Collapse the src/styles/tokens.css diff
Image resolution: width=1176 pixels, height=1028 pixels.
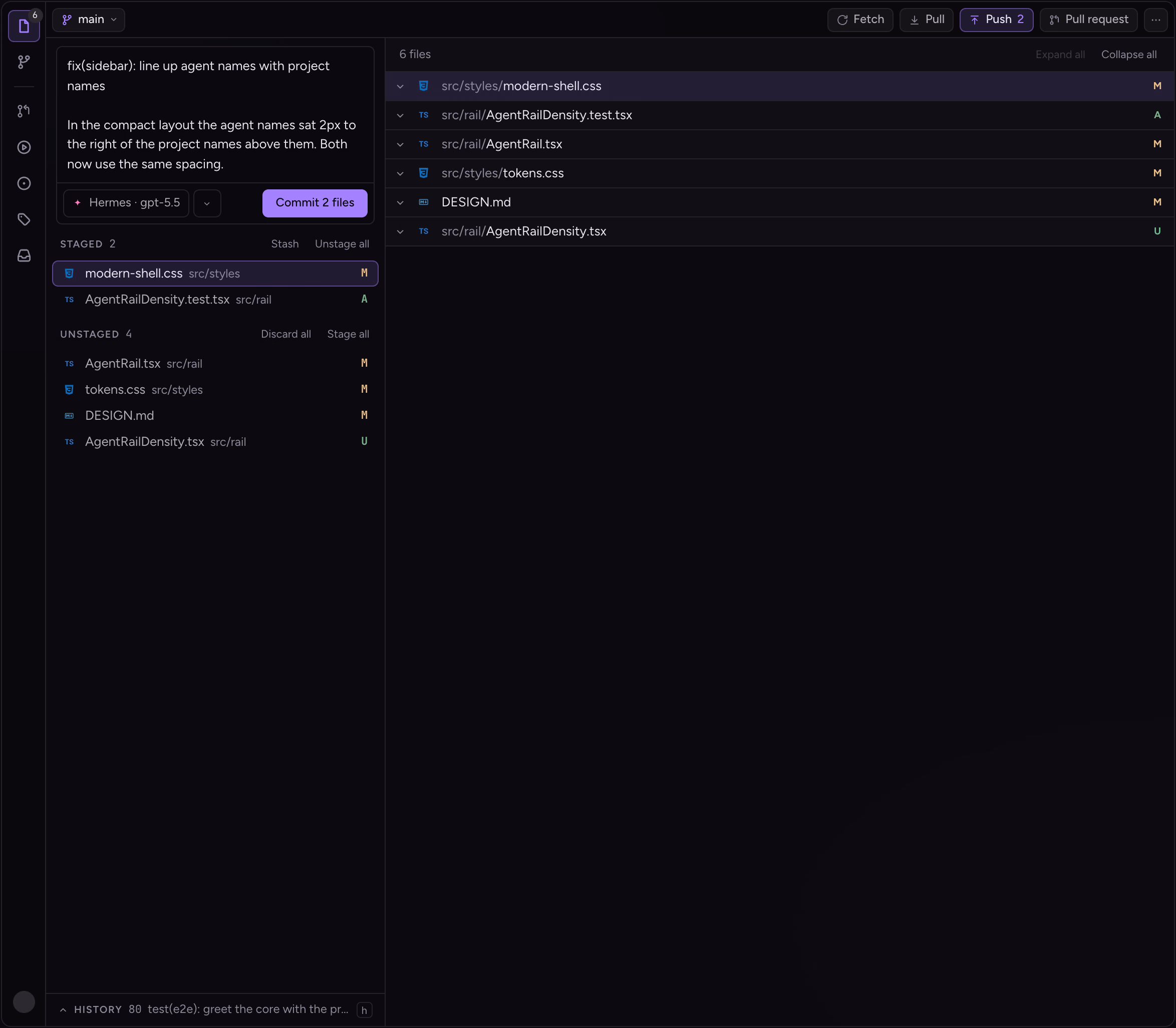click(x=401, y=174)
